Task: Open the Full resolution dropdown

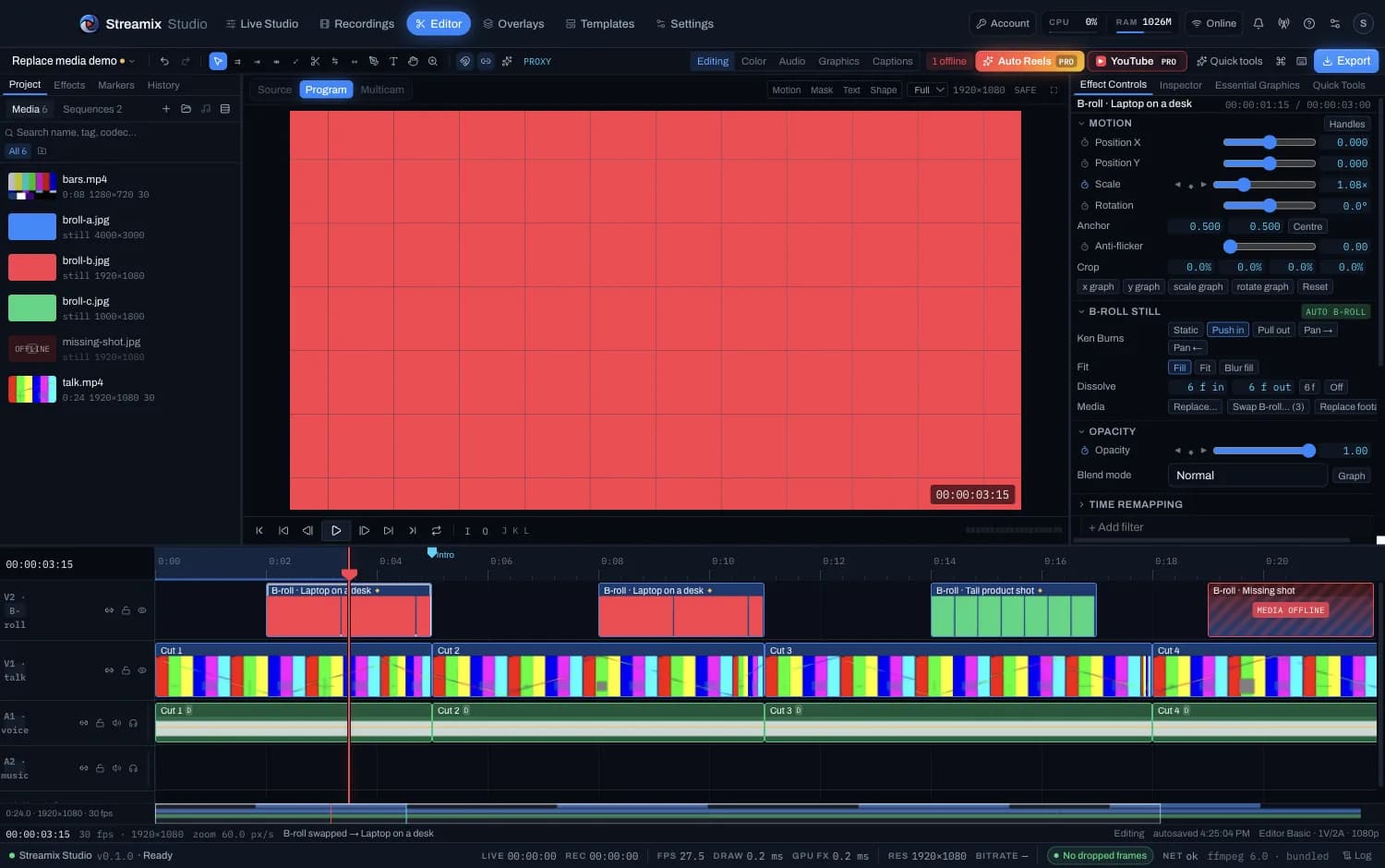Action: 927,90
